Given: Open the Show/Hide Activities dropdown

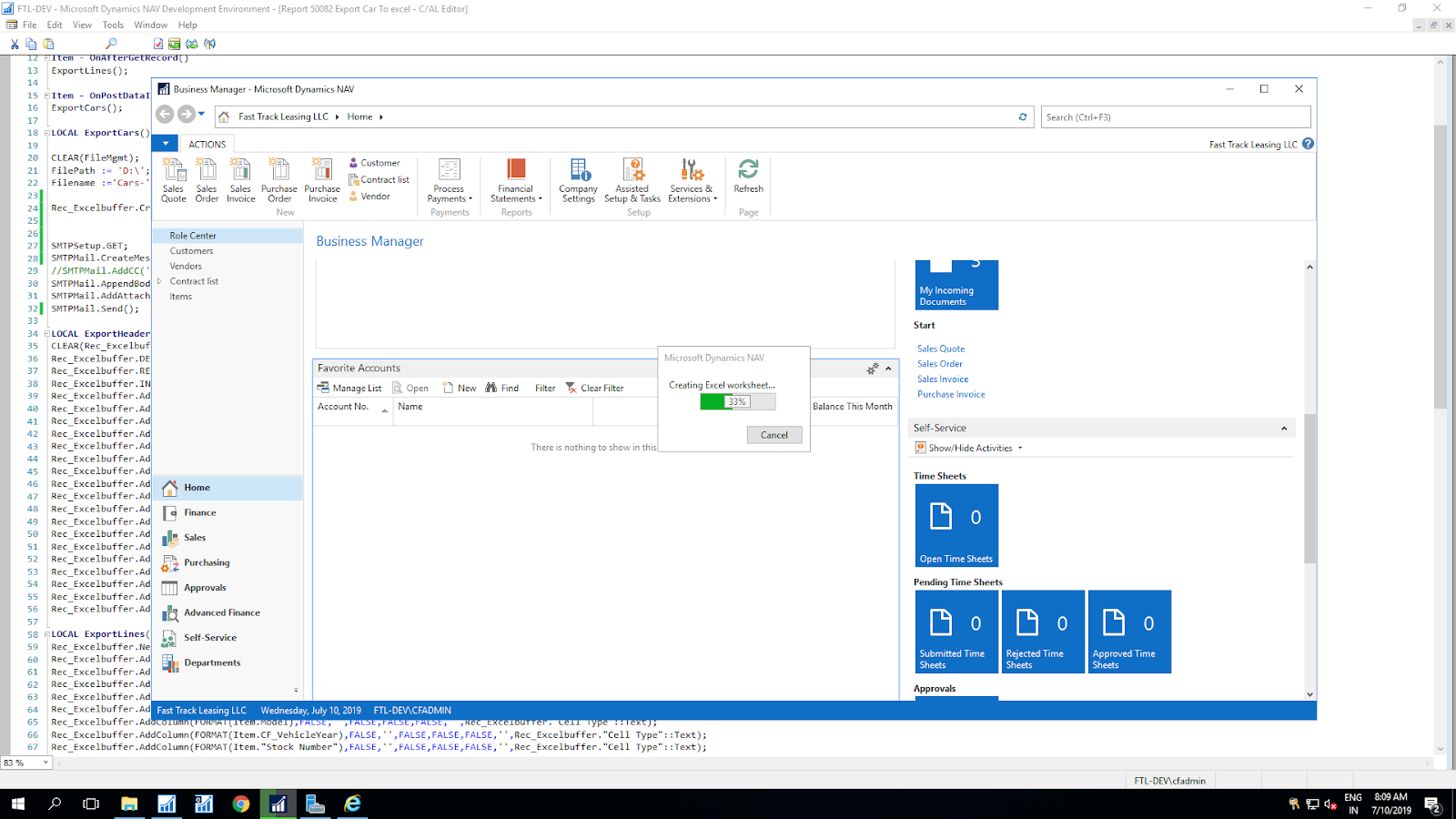Looking at the screenshot, I should [970, 448].
